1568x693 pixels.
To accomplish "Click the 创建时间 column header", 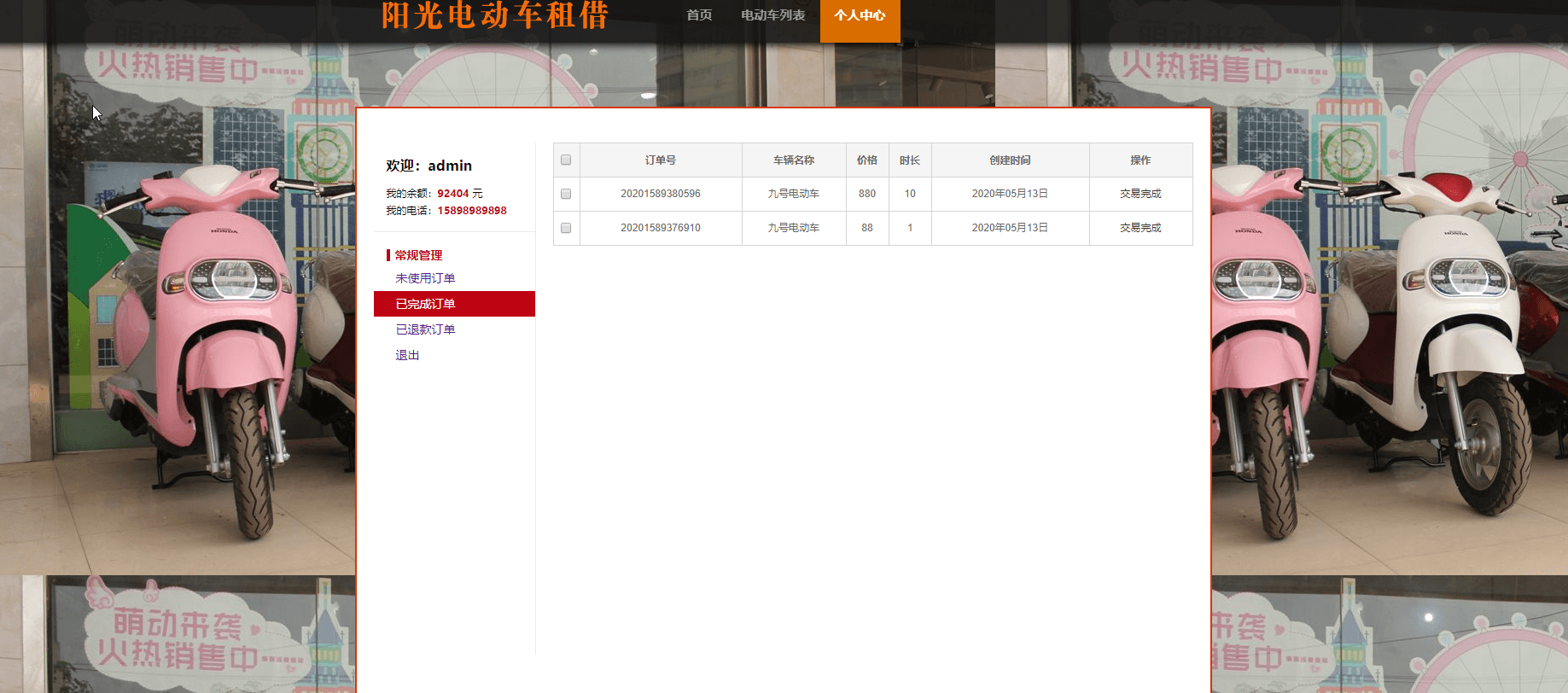I will click(1010, 160).
